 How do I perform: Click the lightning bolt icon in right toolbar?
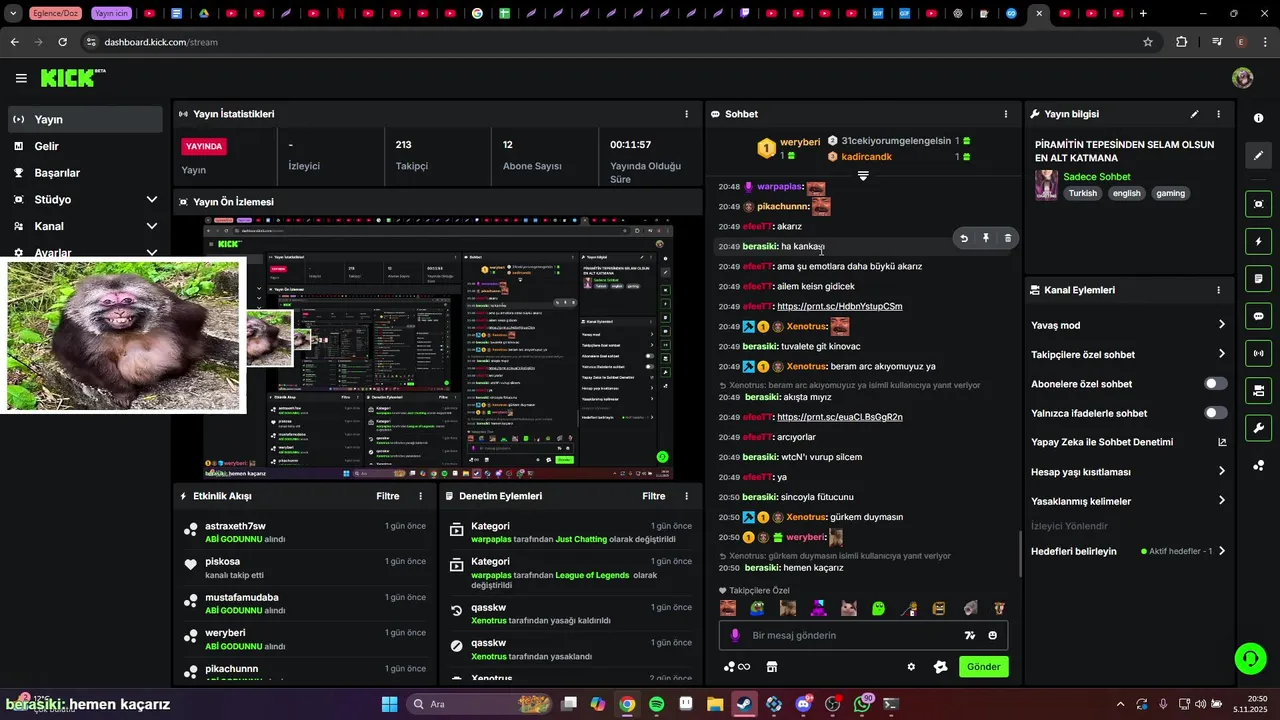click(1258, 241)
